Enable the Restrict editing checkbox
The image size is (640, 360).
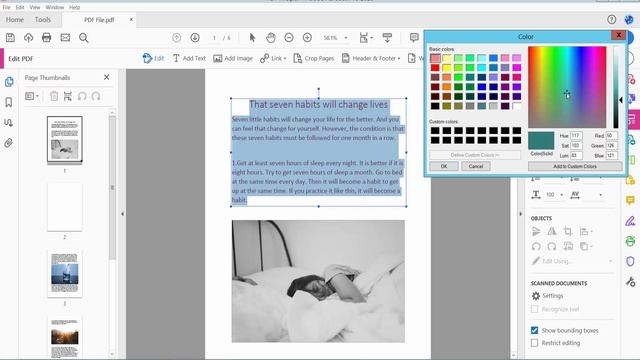click(x=534, y=343)
